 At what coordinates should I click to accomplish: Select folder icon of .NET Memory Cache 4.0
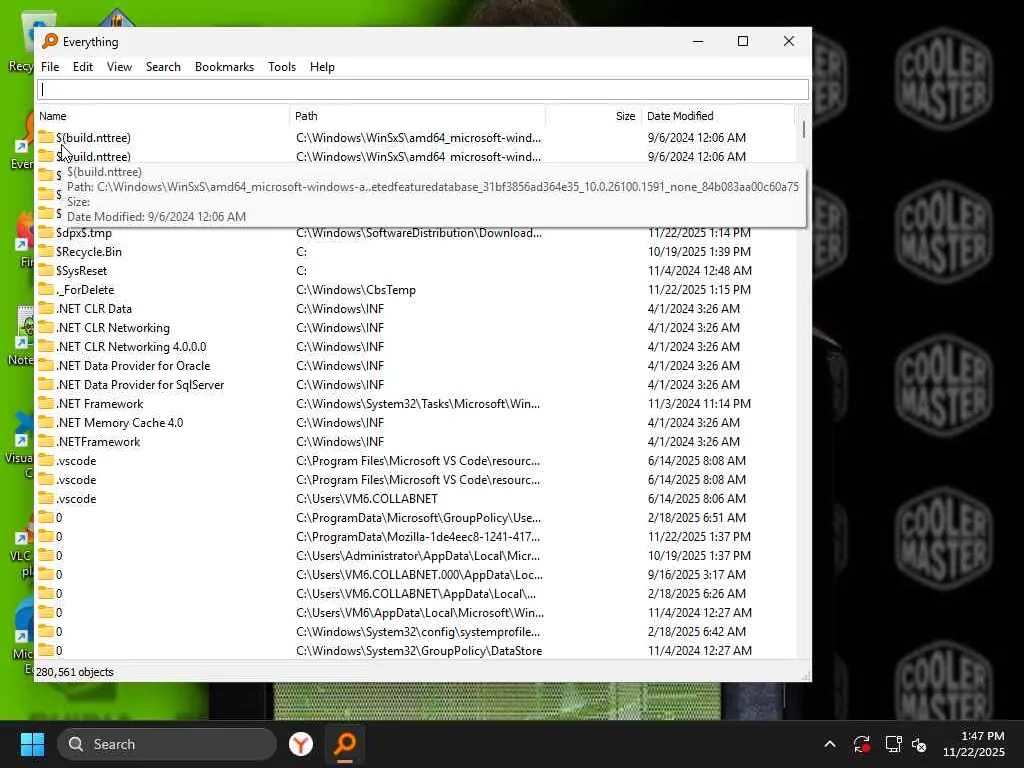pos(46,422)
